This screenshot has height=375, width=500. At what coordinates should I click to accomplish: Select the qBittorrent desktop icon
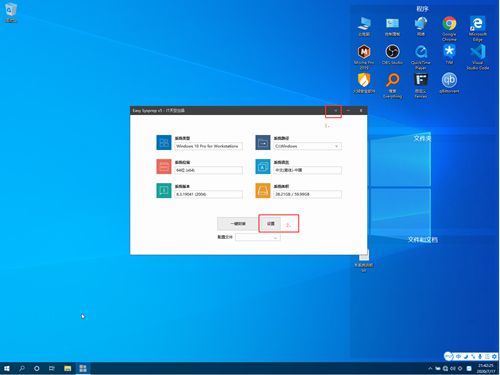coord(449,83)
